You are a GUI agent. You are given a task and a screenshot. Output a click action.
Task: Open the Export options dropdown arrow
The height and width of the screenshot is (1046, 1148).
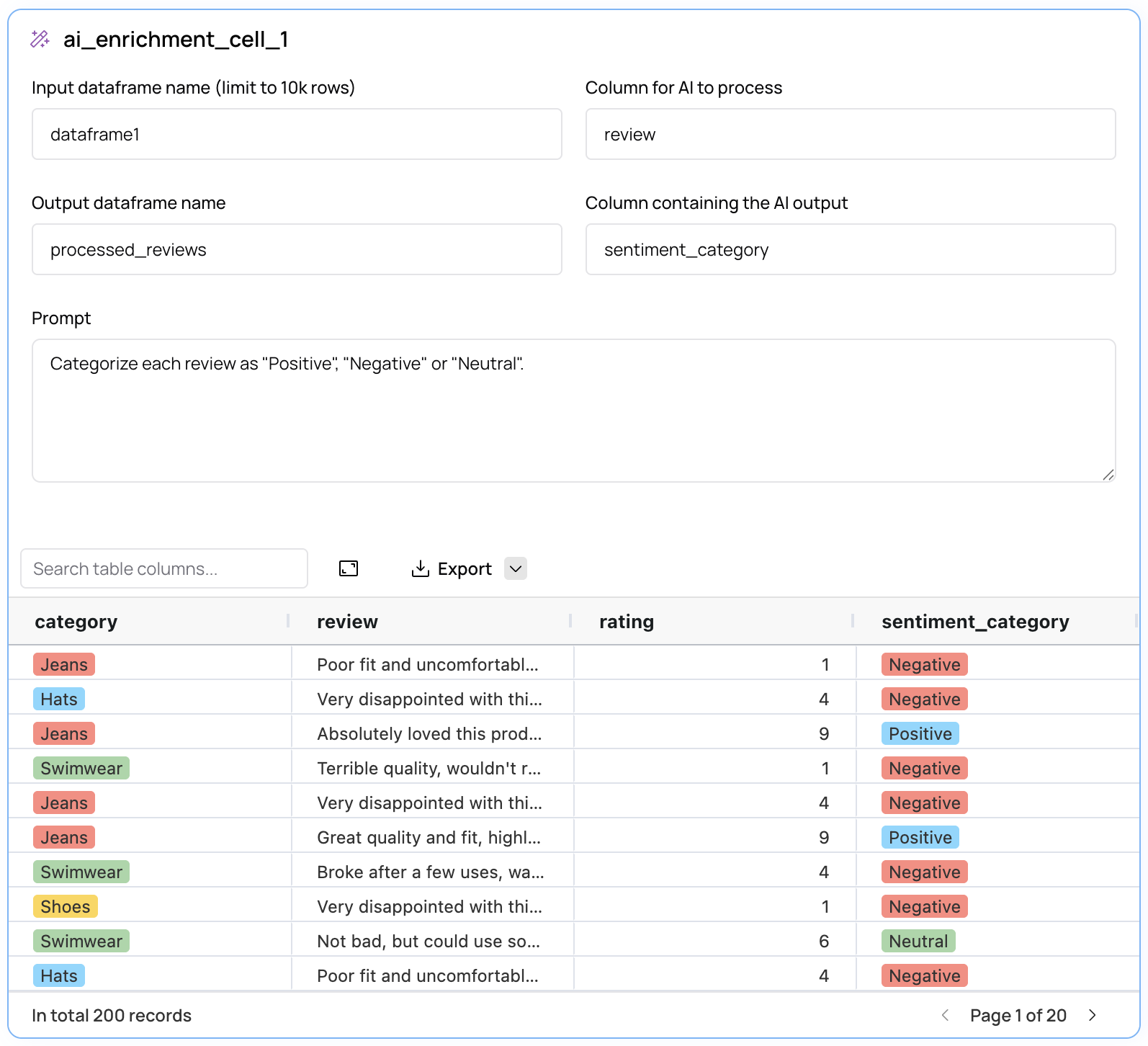click(x=516, y=568)
